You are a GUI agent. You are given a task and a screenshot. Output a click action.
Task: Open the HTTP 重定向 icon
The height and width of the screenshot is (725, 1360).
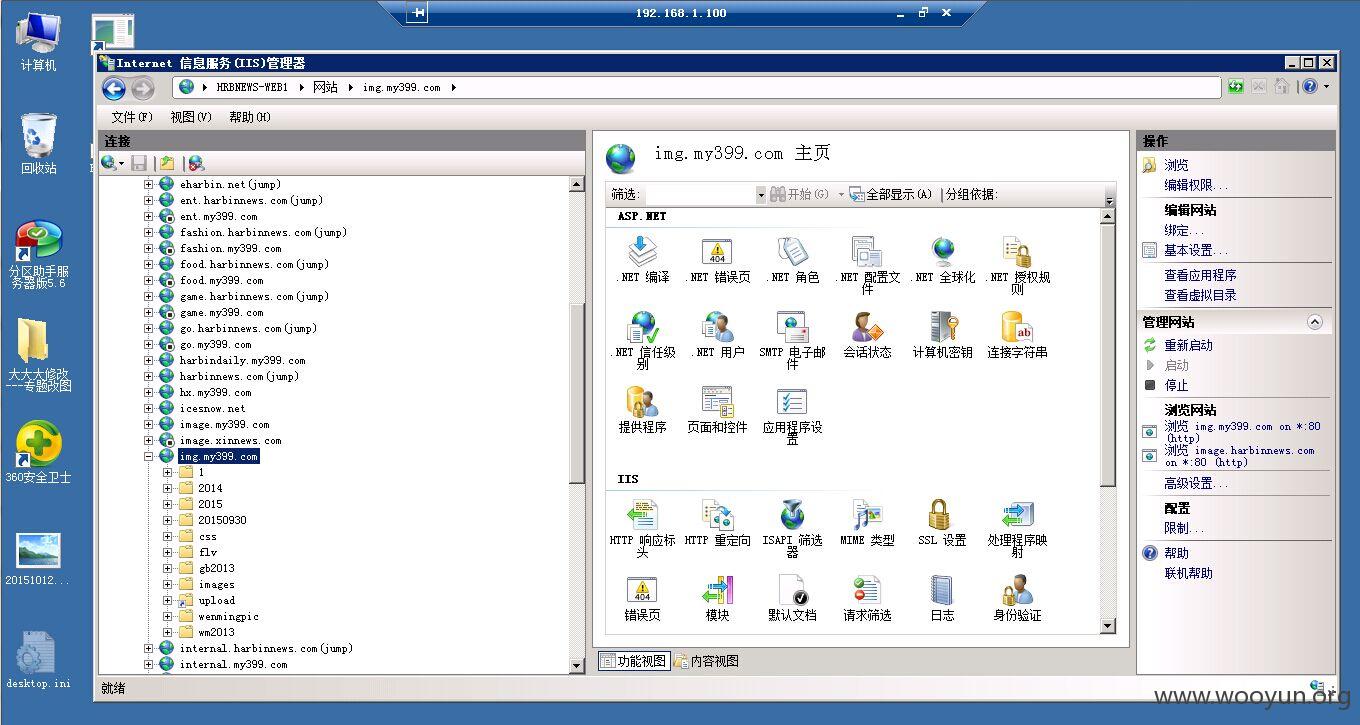point(717,523)
